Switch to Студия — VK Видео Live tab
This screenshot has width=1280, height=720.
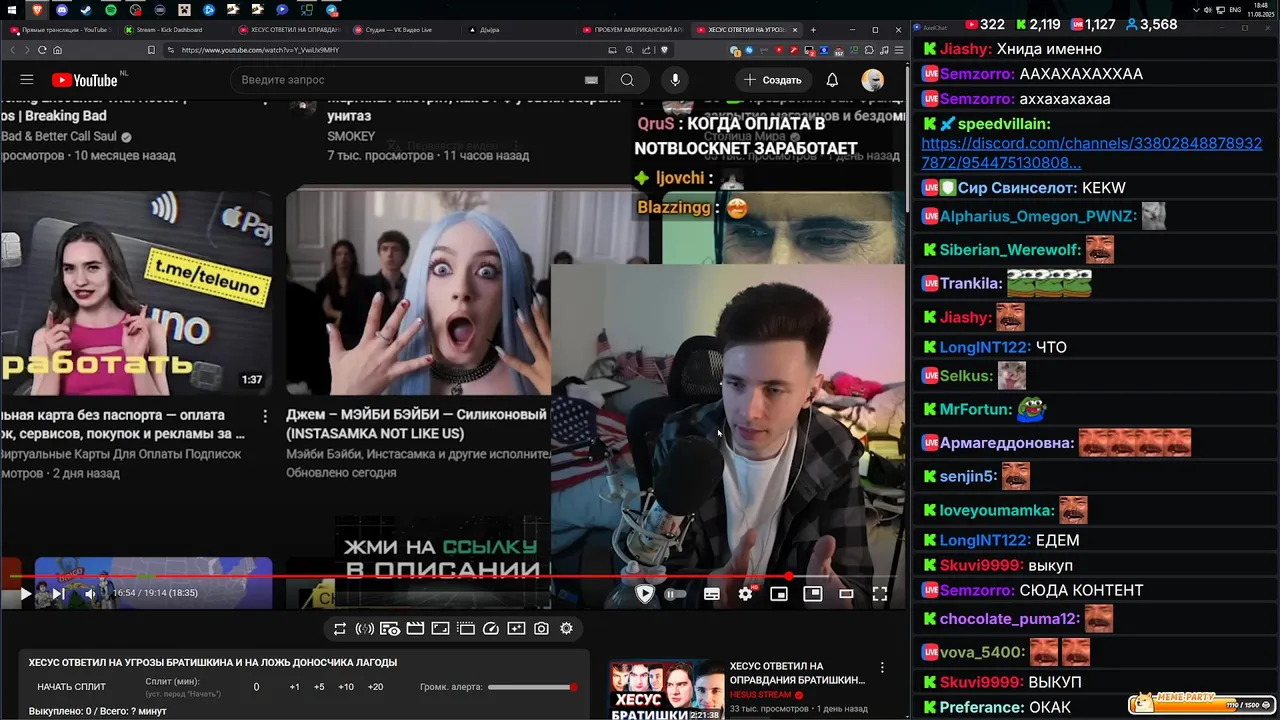[400, 30]
